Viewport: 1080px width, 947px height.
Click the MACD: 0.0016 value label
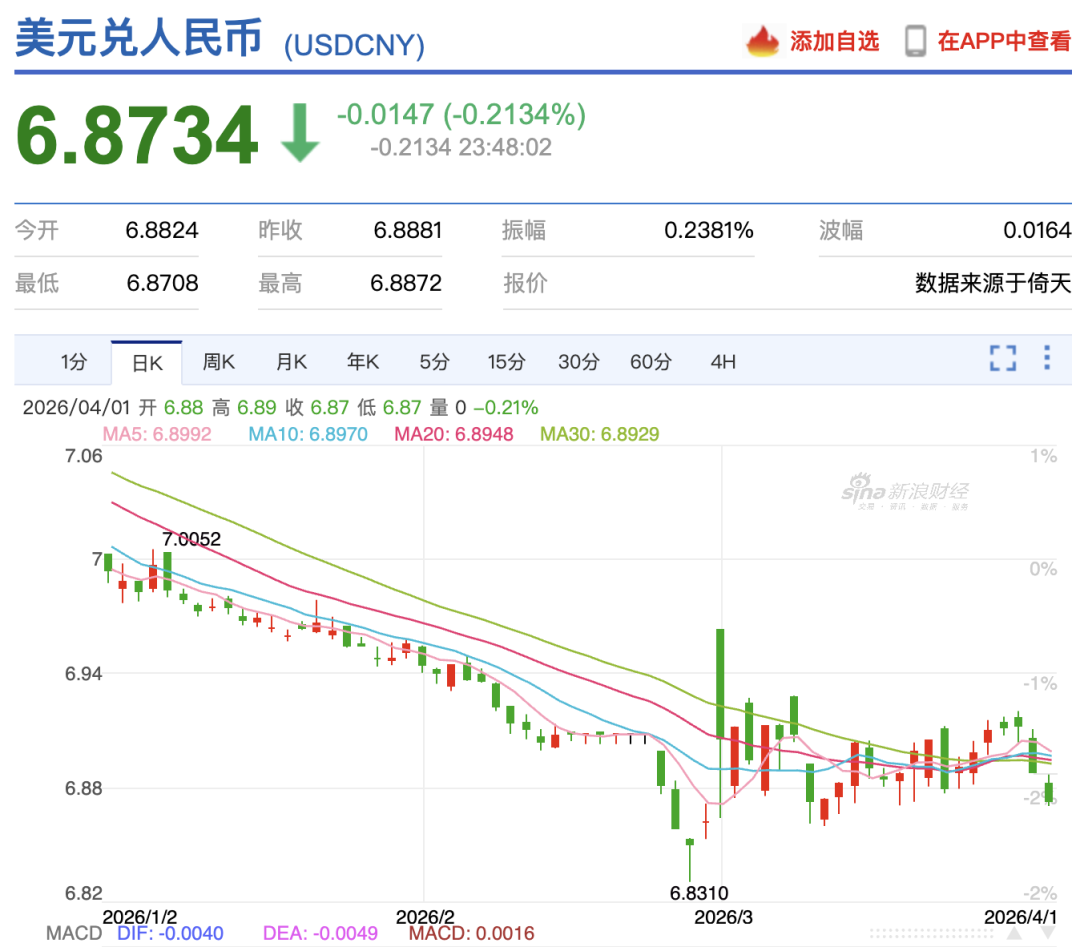point(472,933)
